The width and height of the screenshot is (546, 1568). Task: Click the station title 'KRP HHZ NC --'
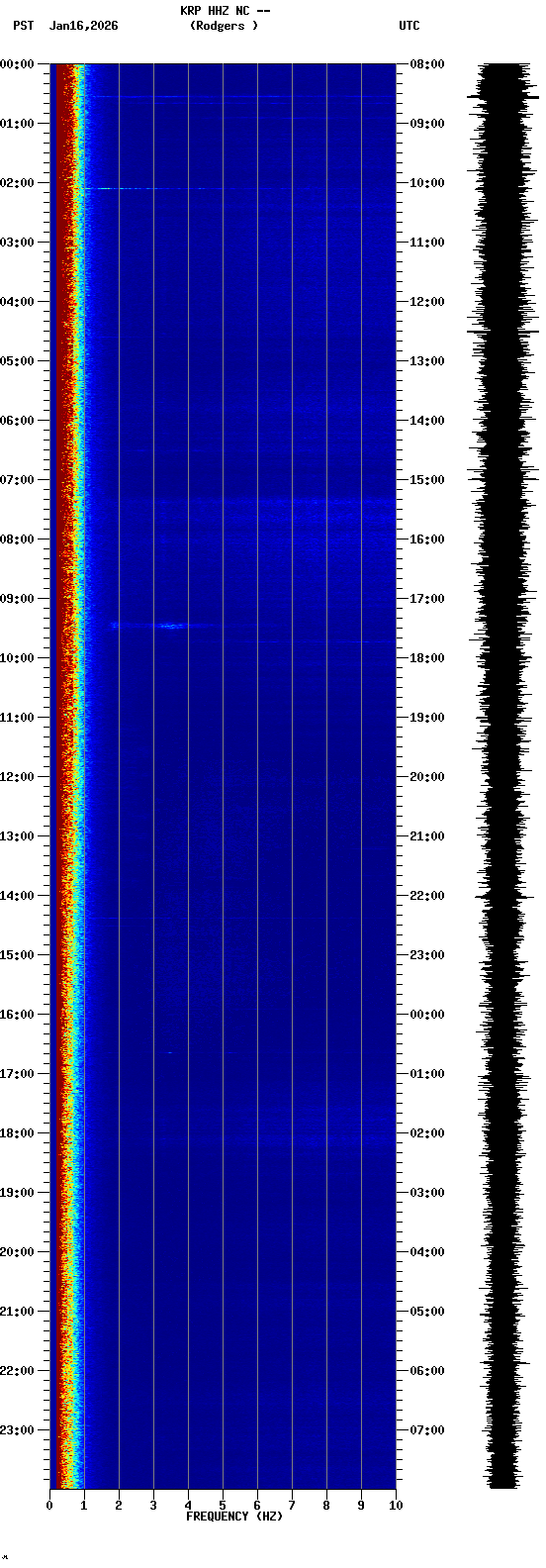point(225,11)
